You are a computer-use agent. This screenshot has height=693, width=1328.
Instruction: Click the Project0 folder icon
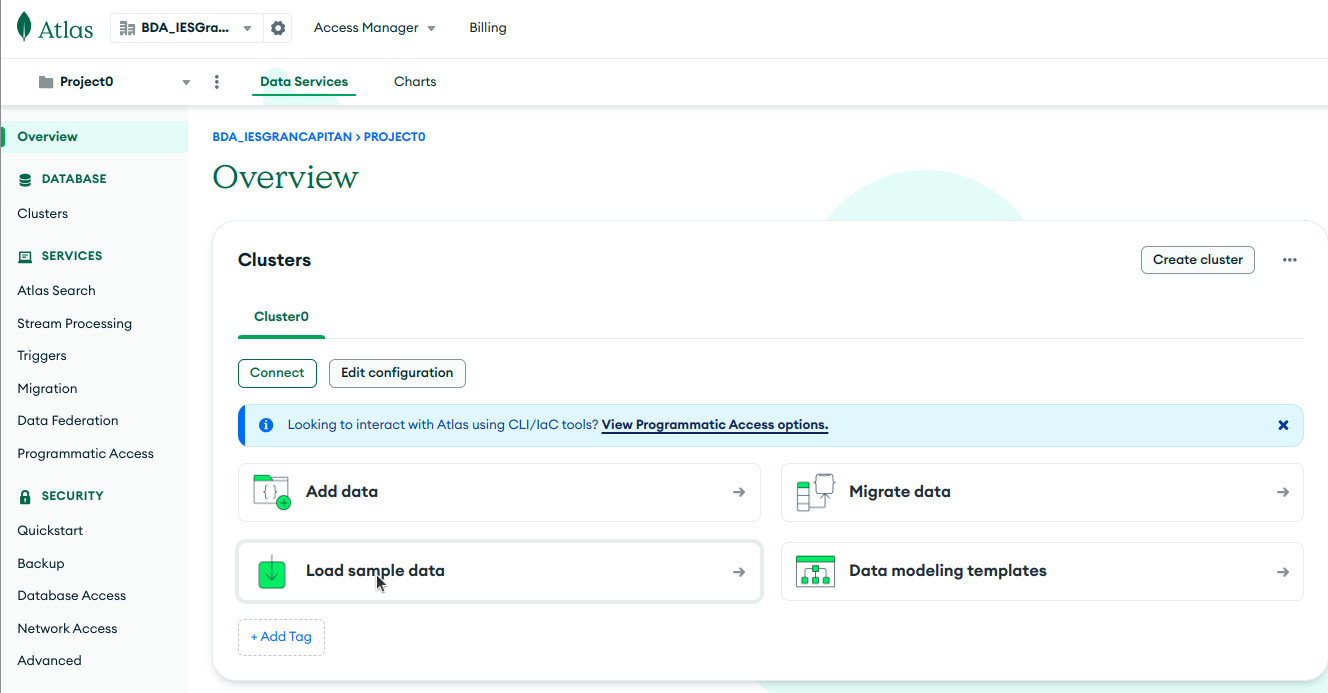coord(46,82)
